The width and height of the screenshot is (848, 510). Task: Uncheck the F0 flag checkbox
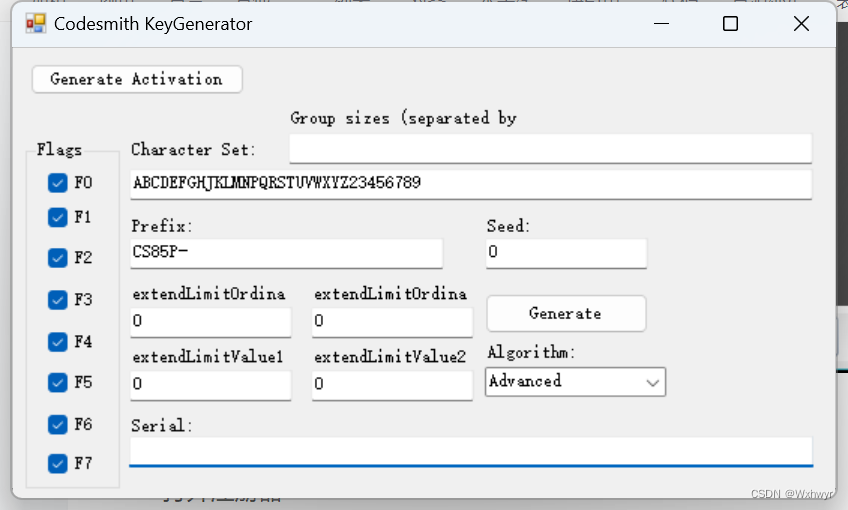coord(57,183)
